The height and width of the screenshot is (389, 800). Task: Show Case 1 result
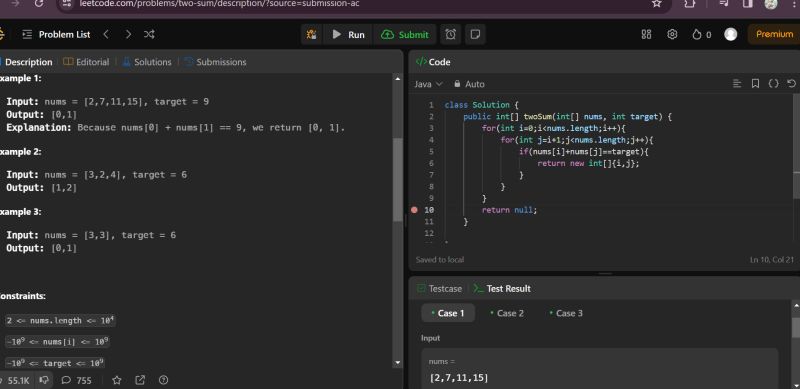coord(448,313)
